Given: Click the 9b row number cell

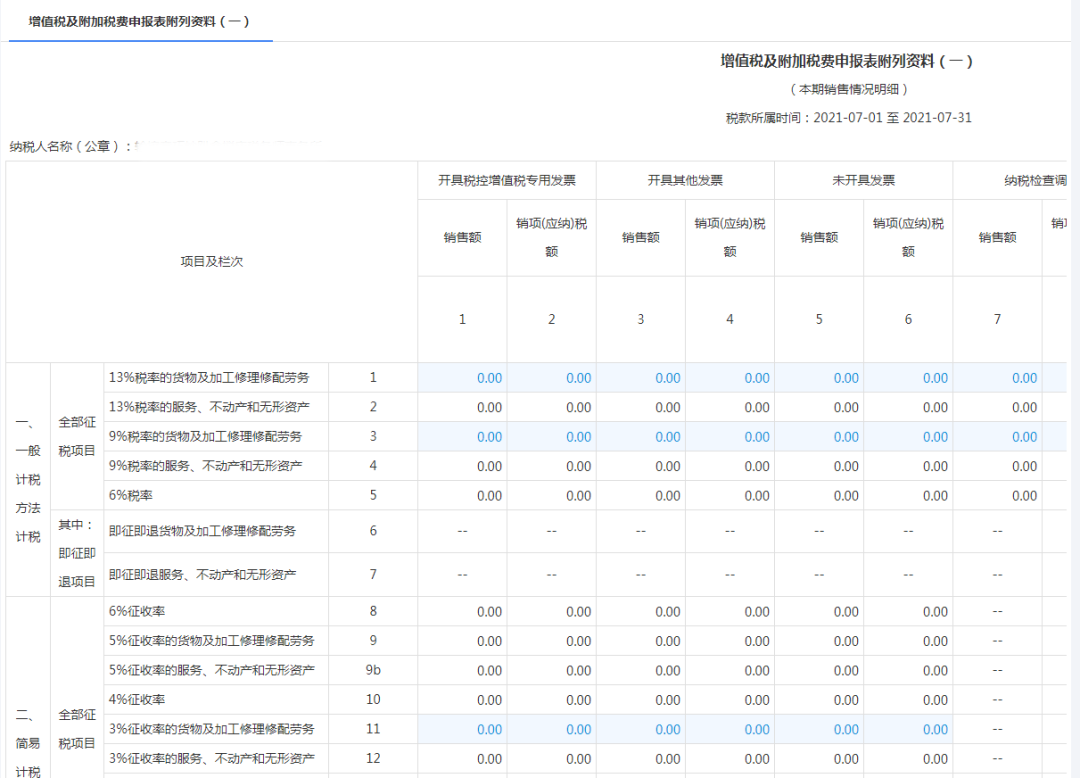Looking at the screenshot, I should click(373, 670).
